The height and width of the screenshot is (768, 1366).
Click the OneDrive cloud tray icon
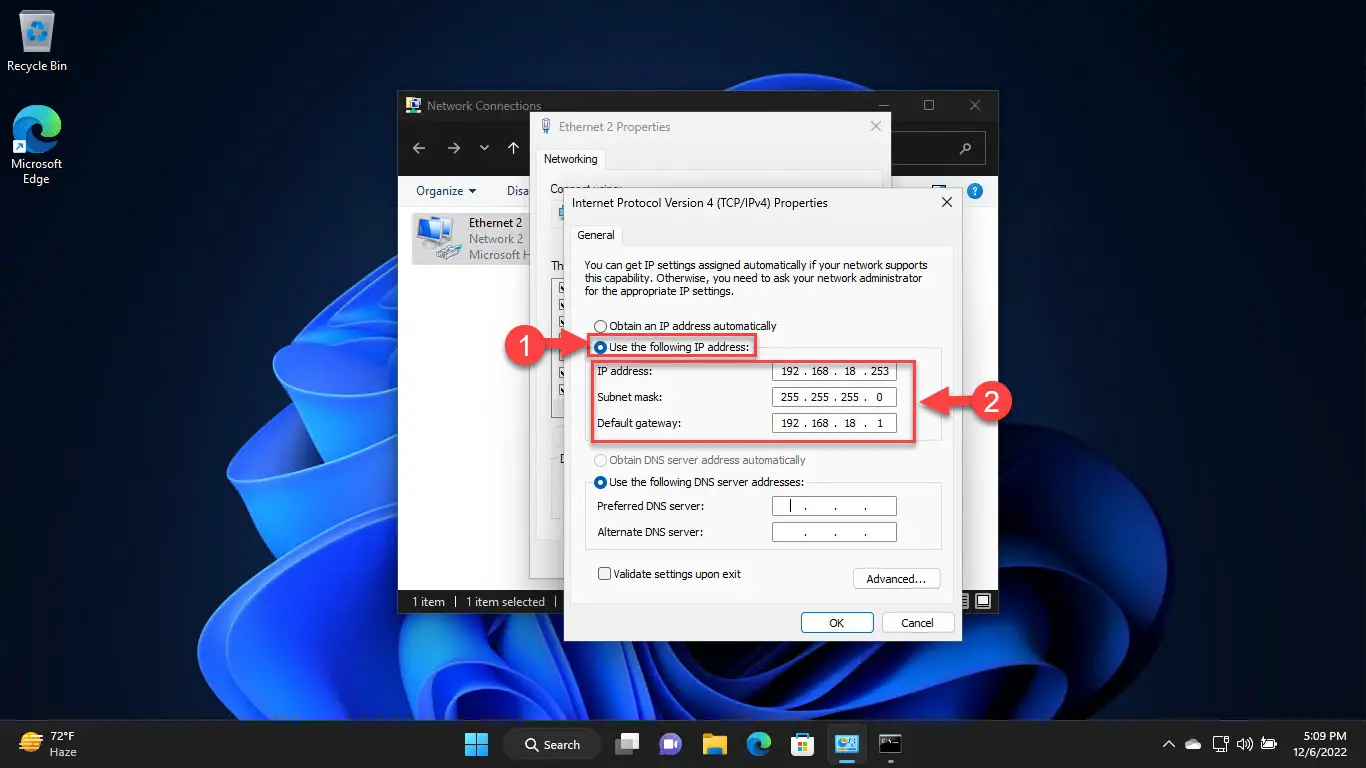pos(1193,744)
